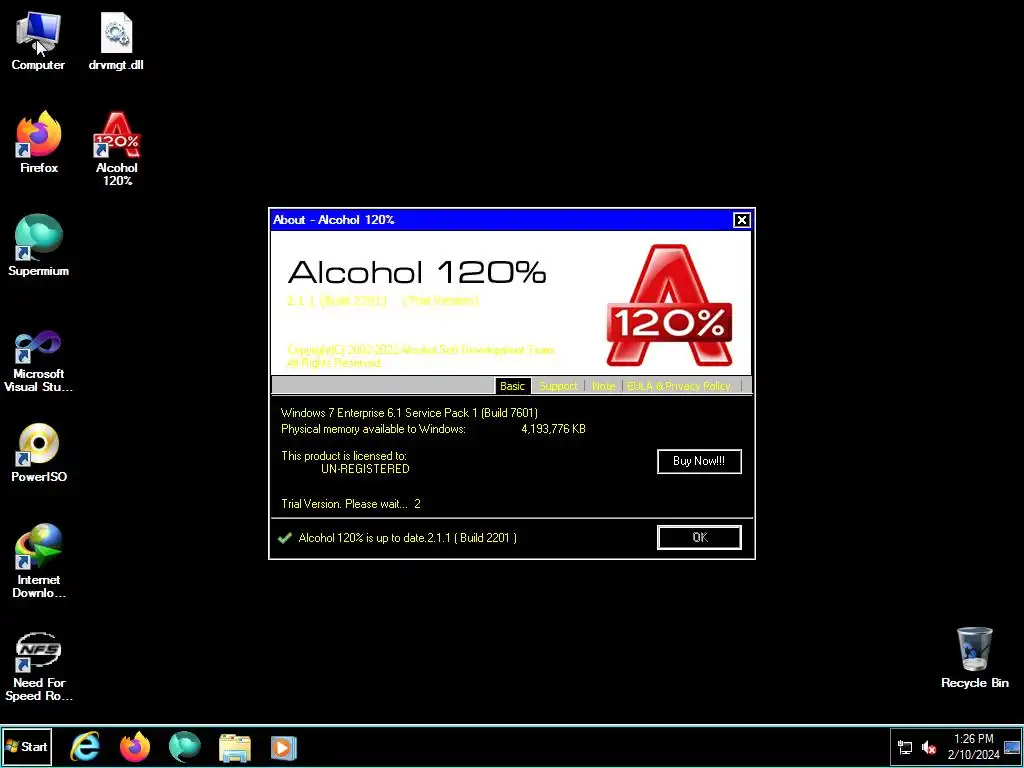The height and width of the screenshot is (768, 1024).
Task: Click the 'Trial Version. Please wait...' text
Action: [x=344, y=504]
